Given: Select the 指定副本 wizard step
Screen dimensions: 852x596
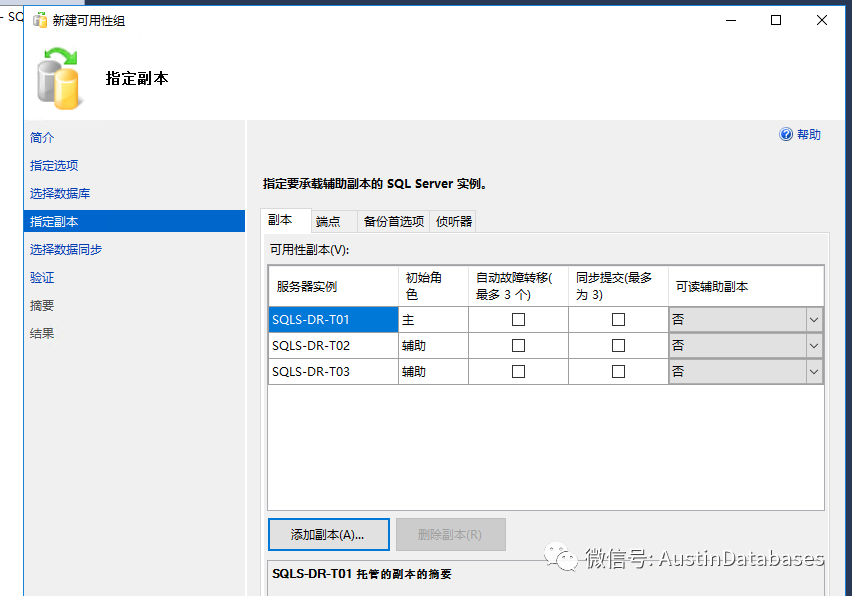Looking at the screenshot, I should coord(134,221).
